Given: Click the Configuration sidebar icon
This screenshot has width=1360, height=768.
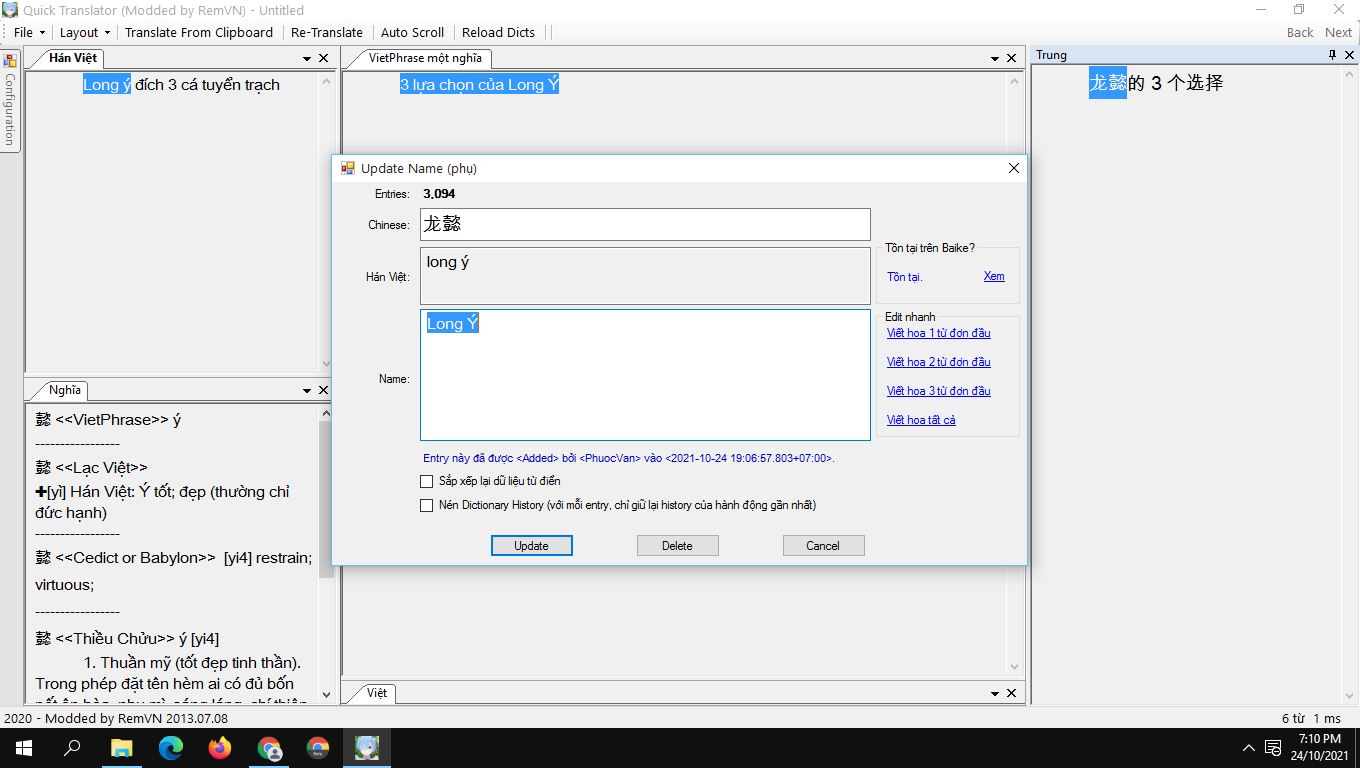Looking at the screenshot, I should (10, 61).
